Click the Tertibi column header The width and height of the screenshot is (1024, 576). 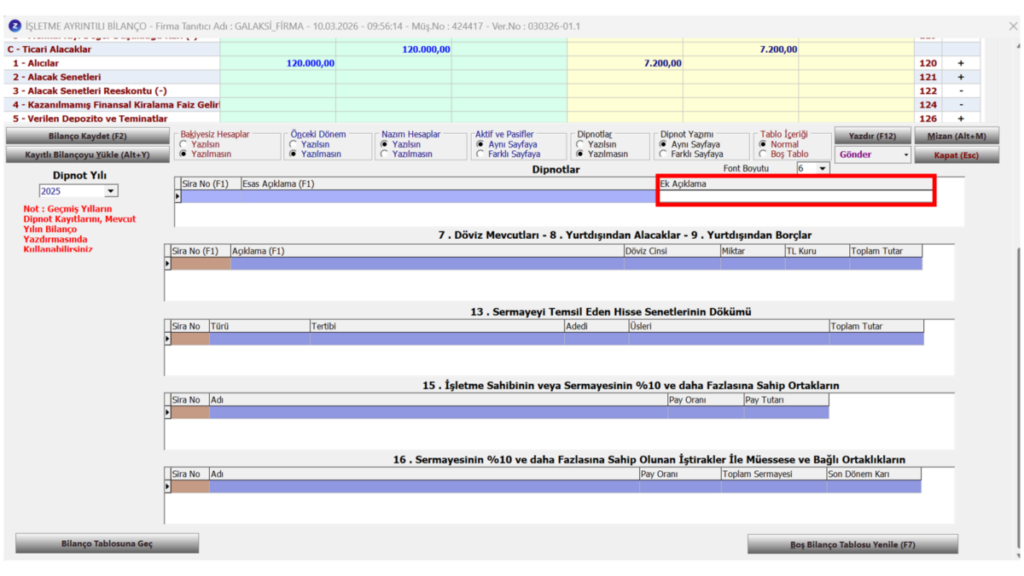click(437, 326)
